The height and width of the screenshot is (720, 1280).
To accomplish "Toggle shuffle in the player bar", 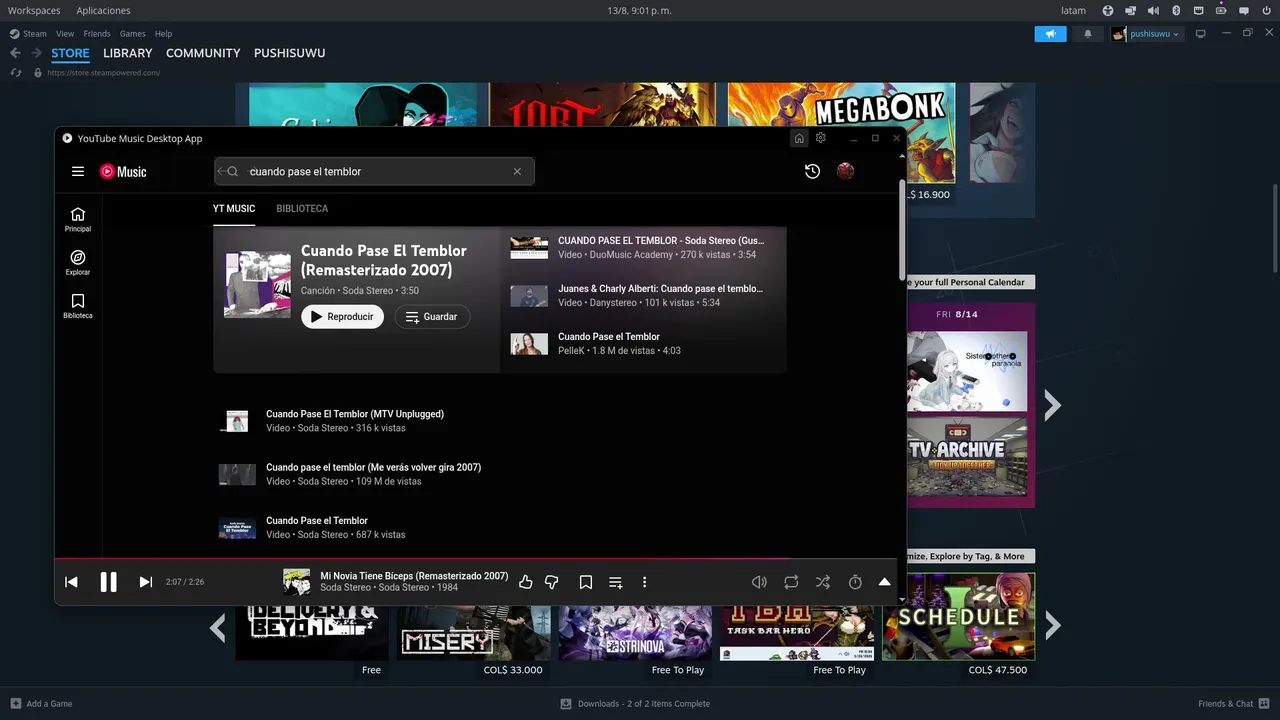I will click(823, 582).
